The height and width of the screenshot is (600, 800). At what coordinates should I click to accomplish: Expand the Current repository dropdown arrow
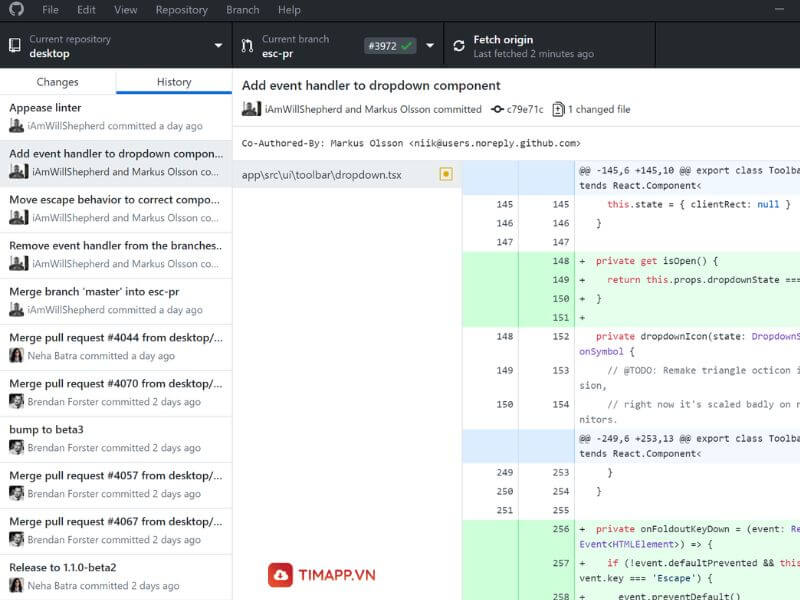(218, 45)
